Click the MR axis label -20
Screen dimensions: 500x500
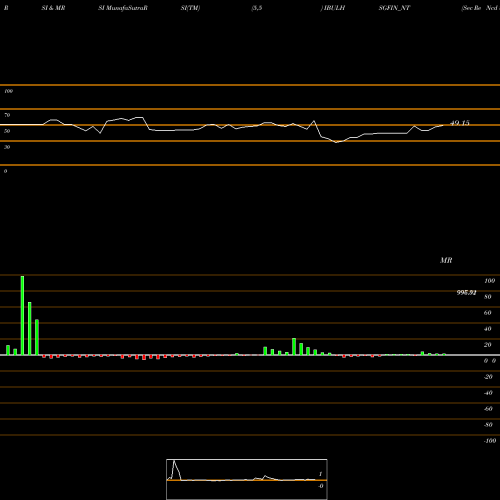(488, 377)
